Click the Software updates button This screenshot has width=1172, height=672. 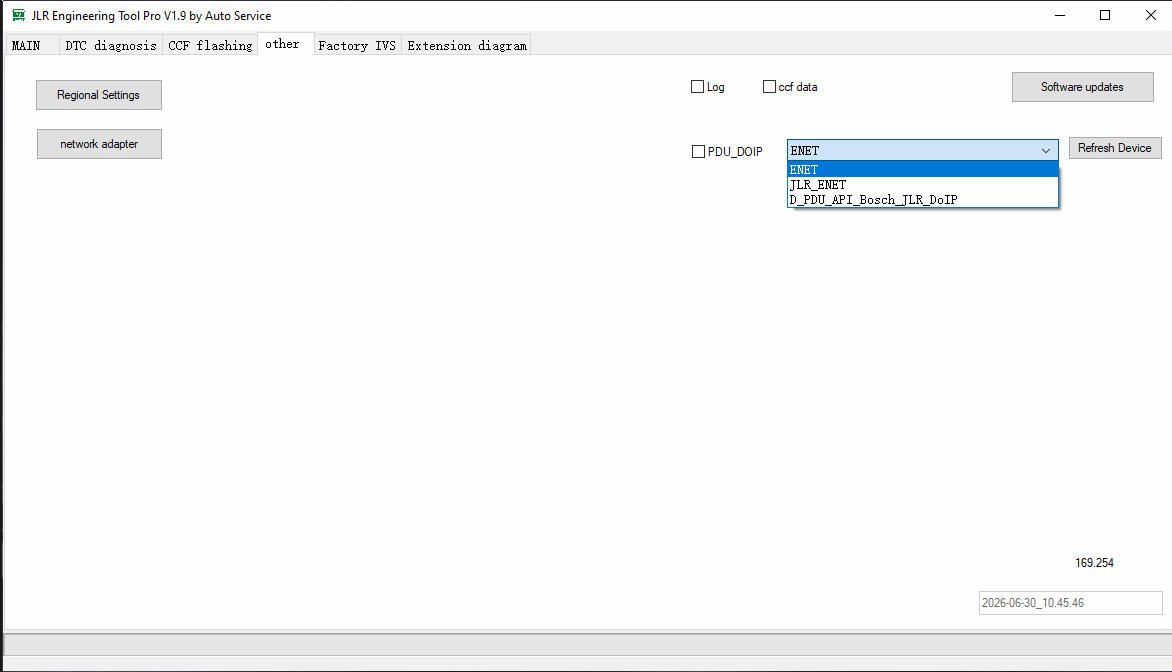click(x=1082, y=87)
